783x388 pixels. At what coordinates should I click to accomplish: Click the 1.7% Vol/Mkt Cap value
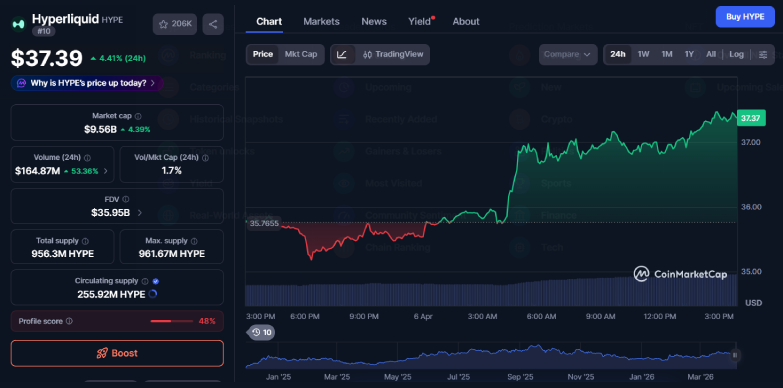[171, 171]
